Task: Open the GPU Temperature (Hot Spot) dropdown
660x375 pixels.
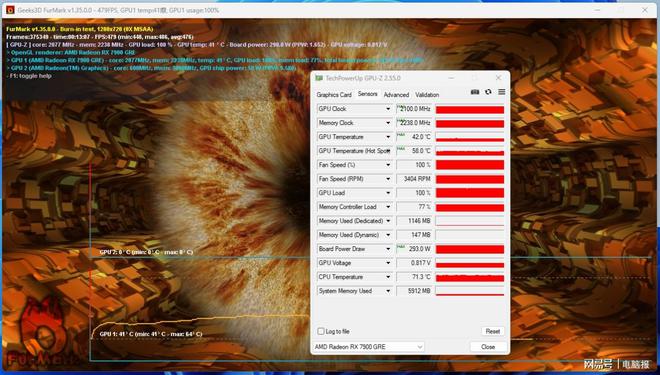Action: (x=388, y=151)
